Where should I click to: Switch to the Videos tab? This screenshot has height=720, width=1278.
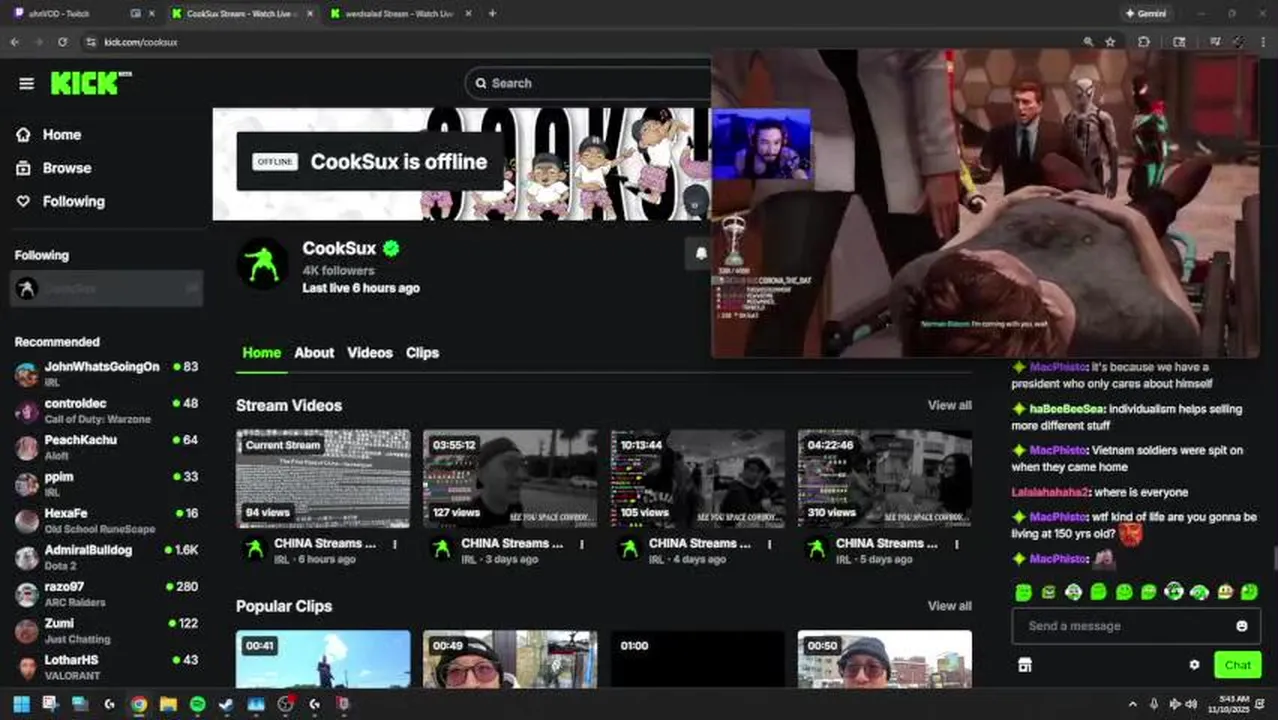click(370, 353)
